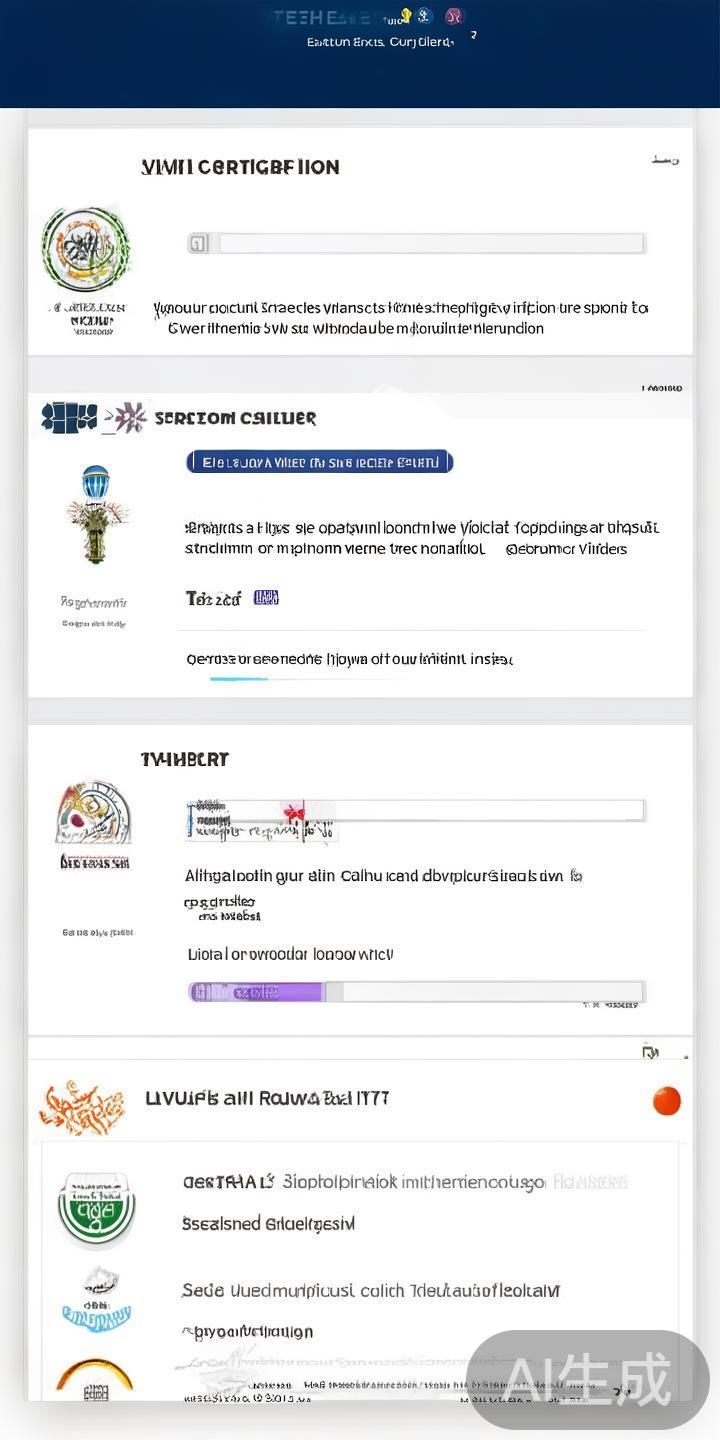Open the round green wreath emblem
Image resolution: width=720 pixels, height=1440 pixels.
(x=86, y=250)
